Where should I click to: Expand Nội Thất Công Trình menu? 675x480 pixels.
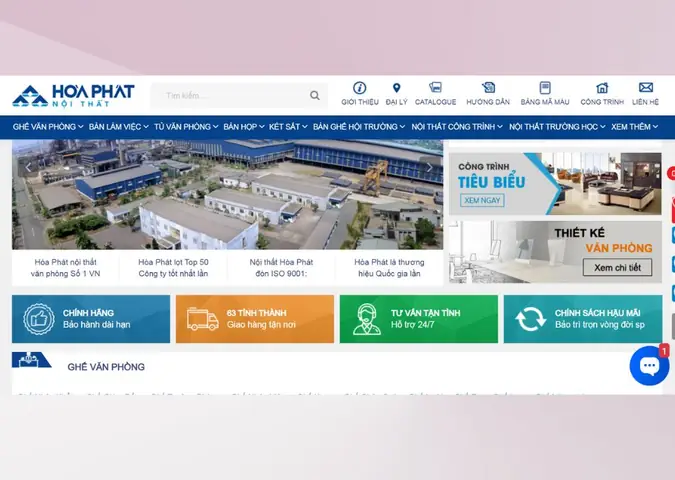click(457, 127)
